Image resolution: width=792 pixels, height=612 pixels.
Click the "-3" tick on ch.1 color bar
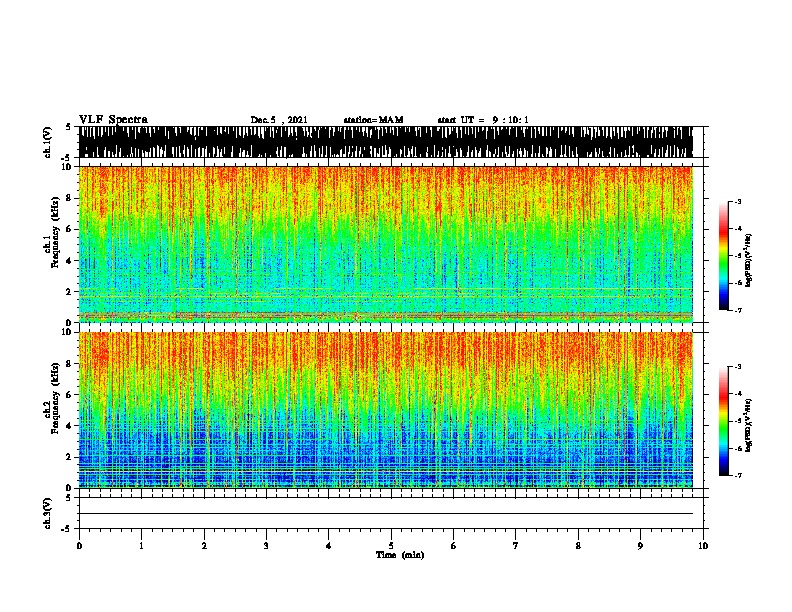tap(737, 201)
